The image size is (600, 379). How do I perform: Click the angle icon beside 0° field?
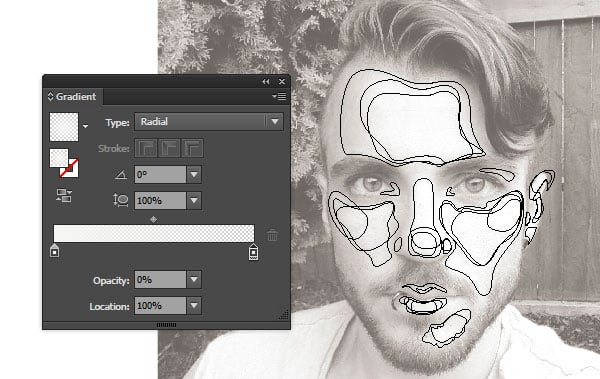click(121, 175)
